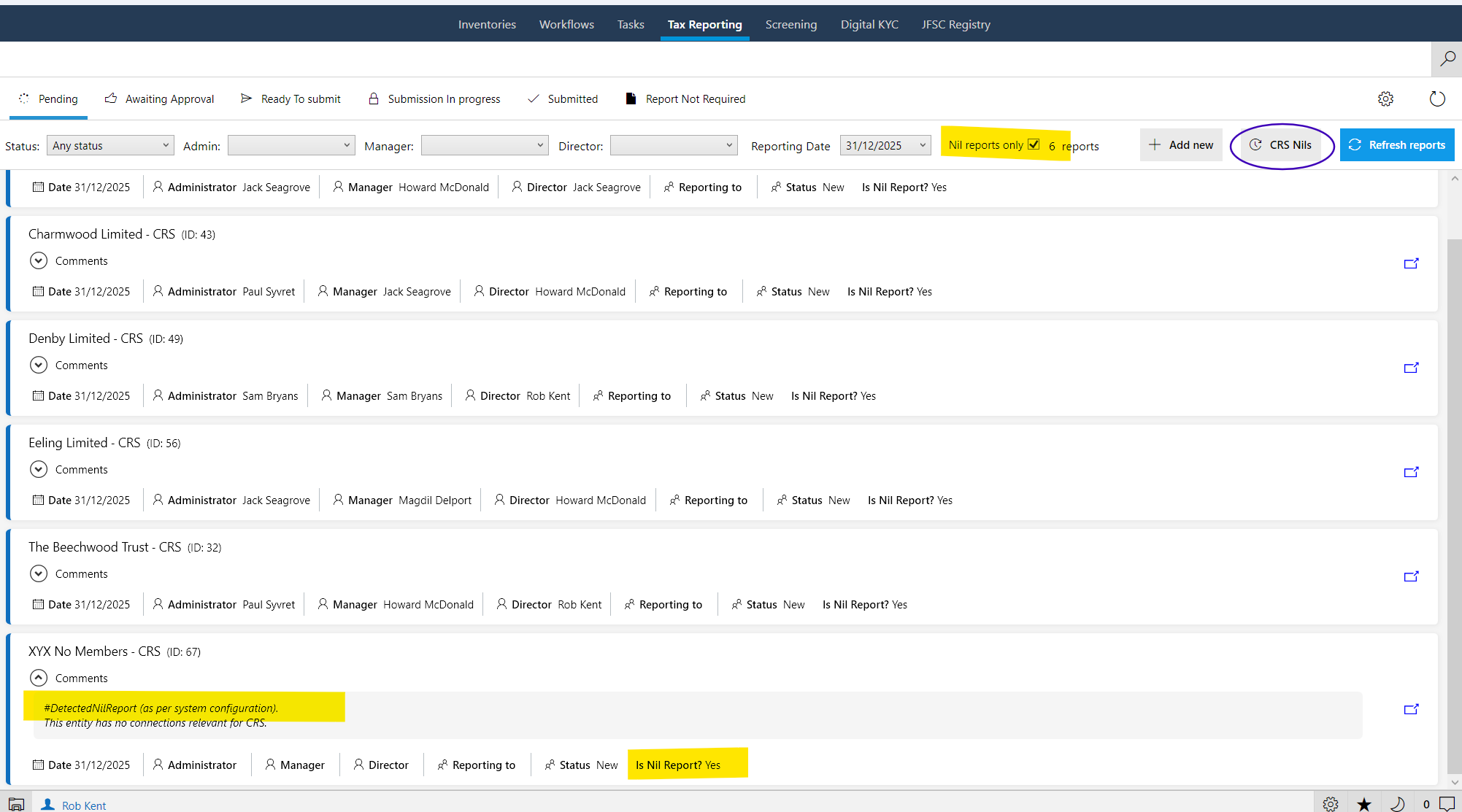
Task: Uncheck the Nil reports only checkbox
Action: (1034, 144)
